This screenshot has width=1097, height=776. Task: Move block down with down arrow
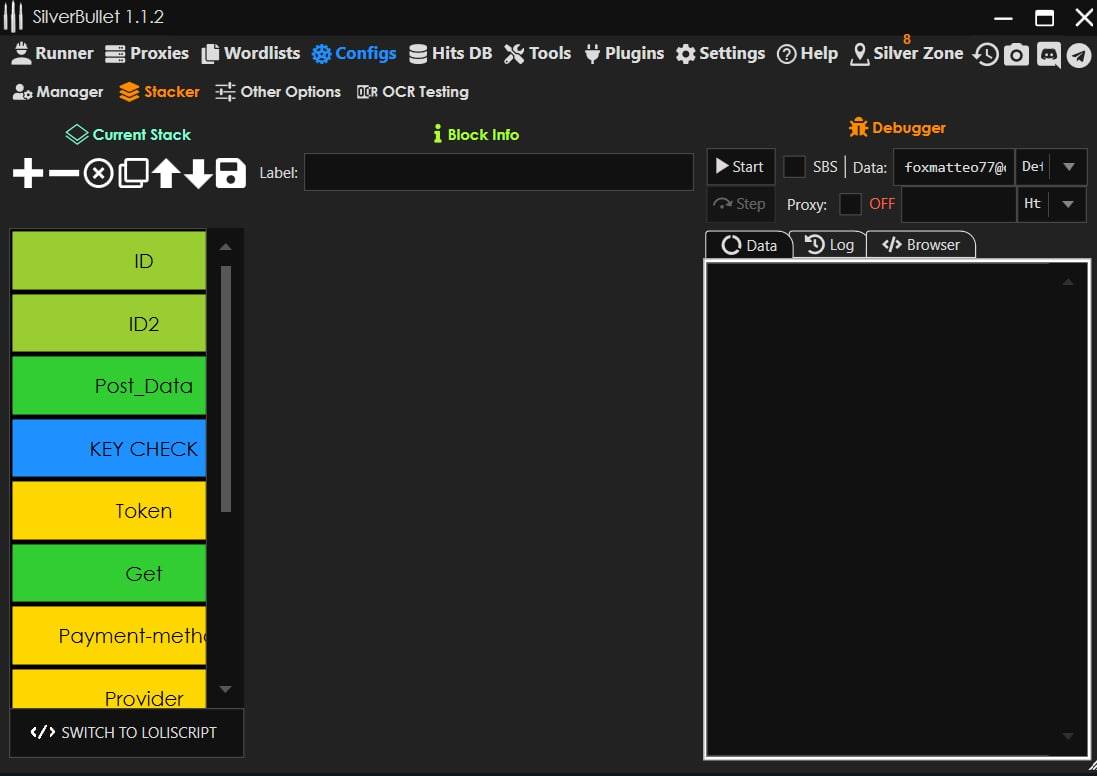pyautogui.click(x=199, y=173)
